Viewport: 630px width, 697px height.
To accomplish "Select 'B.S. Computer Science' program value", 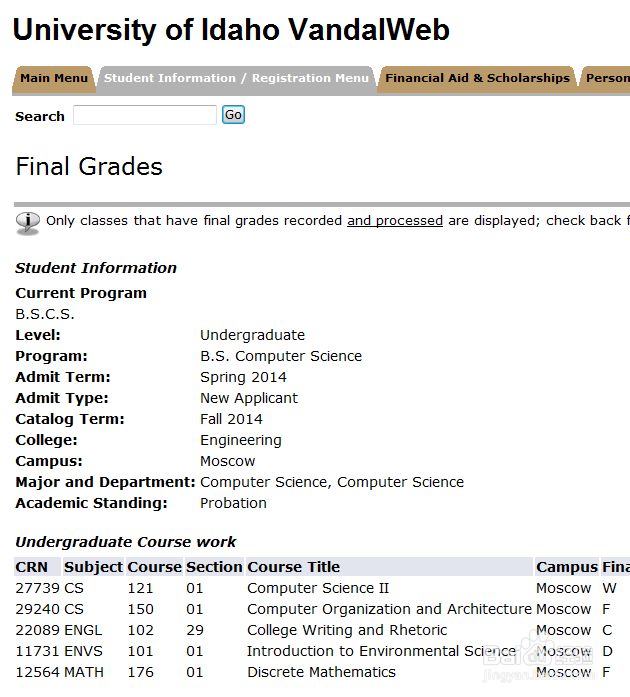I will (x=281, y=356).
